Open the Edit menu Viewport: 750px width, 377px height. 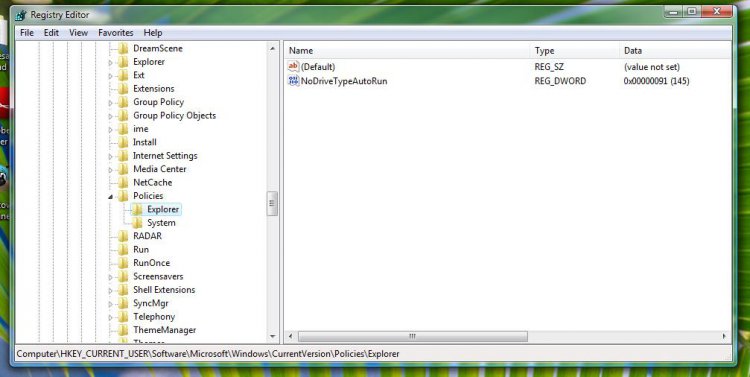pyautogui.click(x=51, y=33)
